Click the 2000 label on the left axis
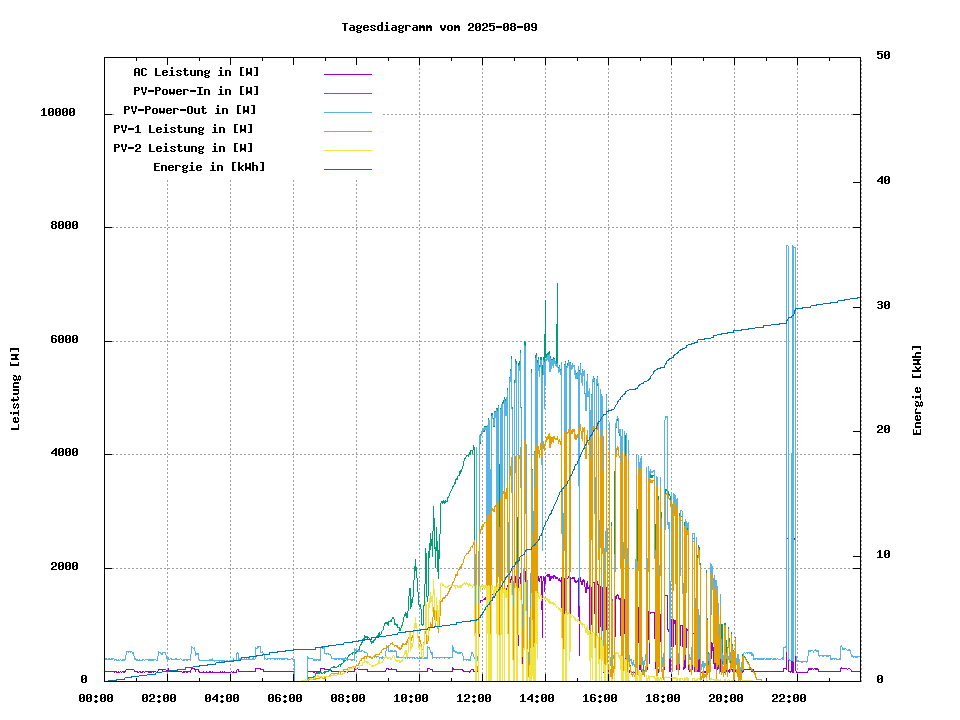 [x=65, y=567]
